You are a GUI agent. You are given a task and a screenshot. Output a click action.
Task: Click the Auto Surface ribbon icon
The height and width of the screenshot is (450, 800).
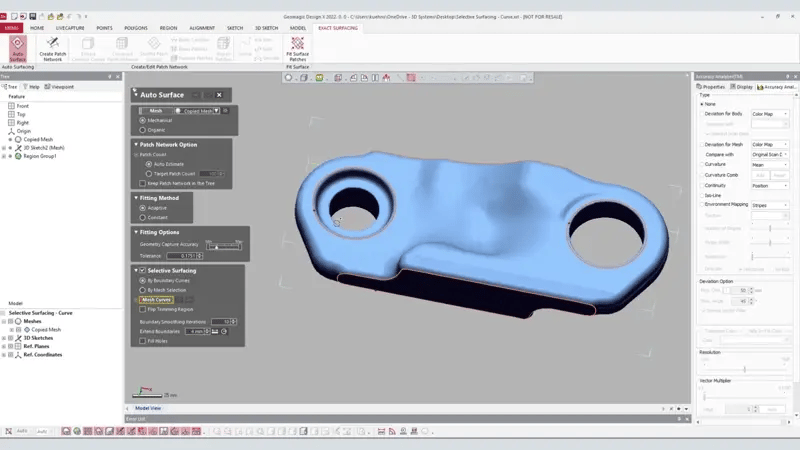coord(18,47)
